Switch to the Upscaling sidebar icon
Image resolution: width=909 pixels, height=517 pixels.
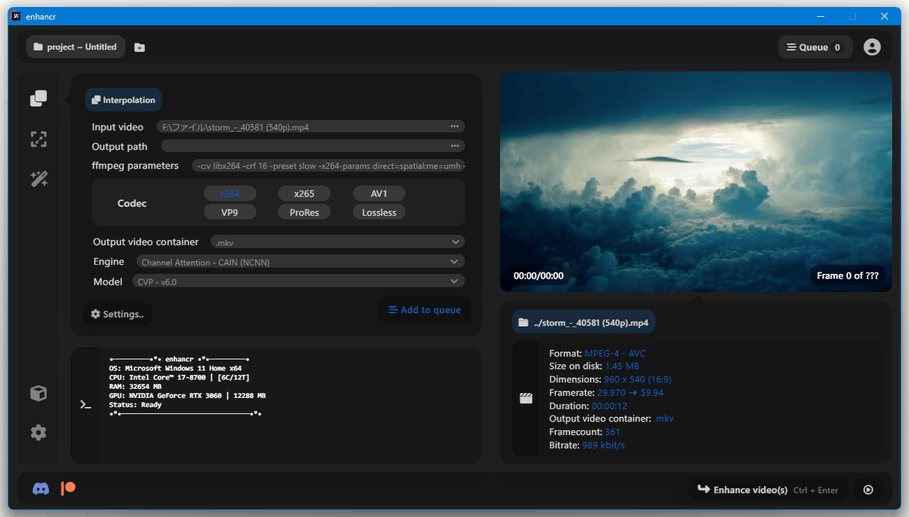click(38, 139)
